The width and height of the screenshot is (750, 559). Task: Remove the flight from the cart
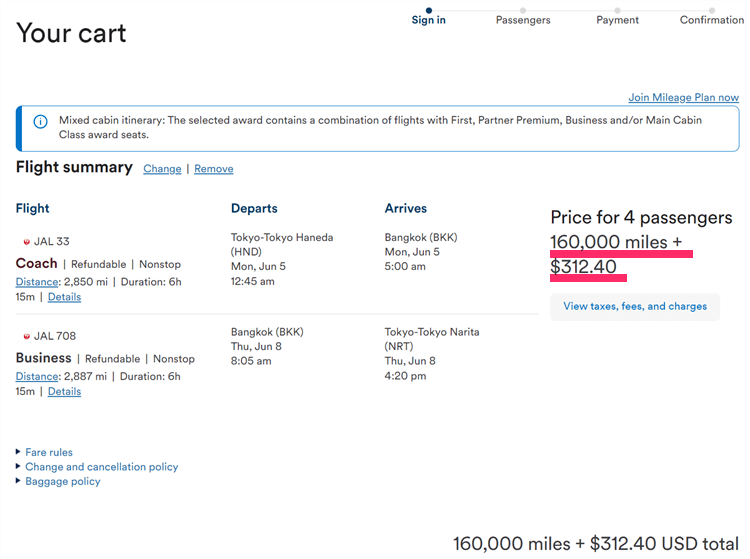click(x=214, y=169)
